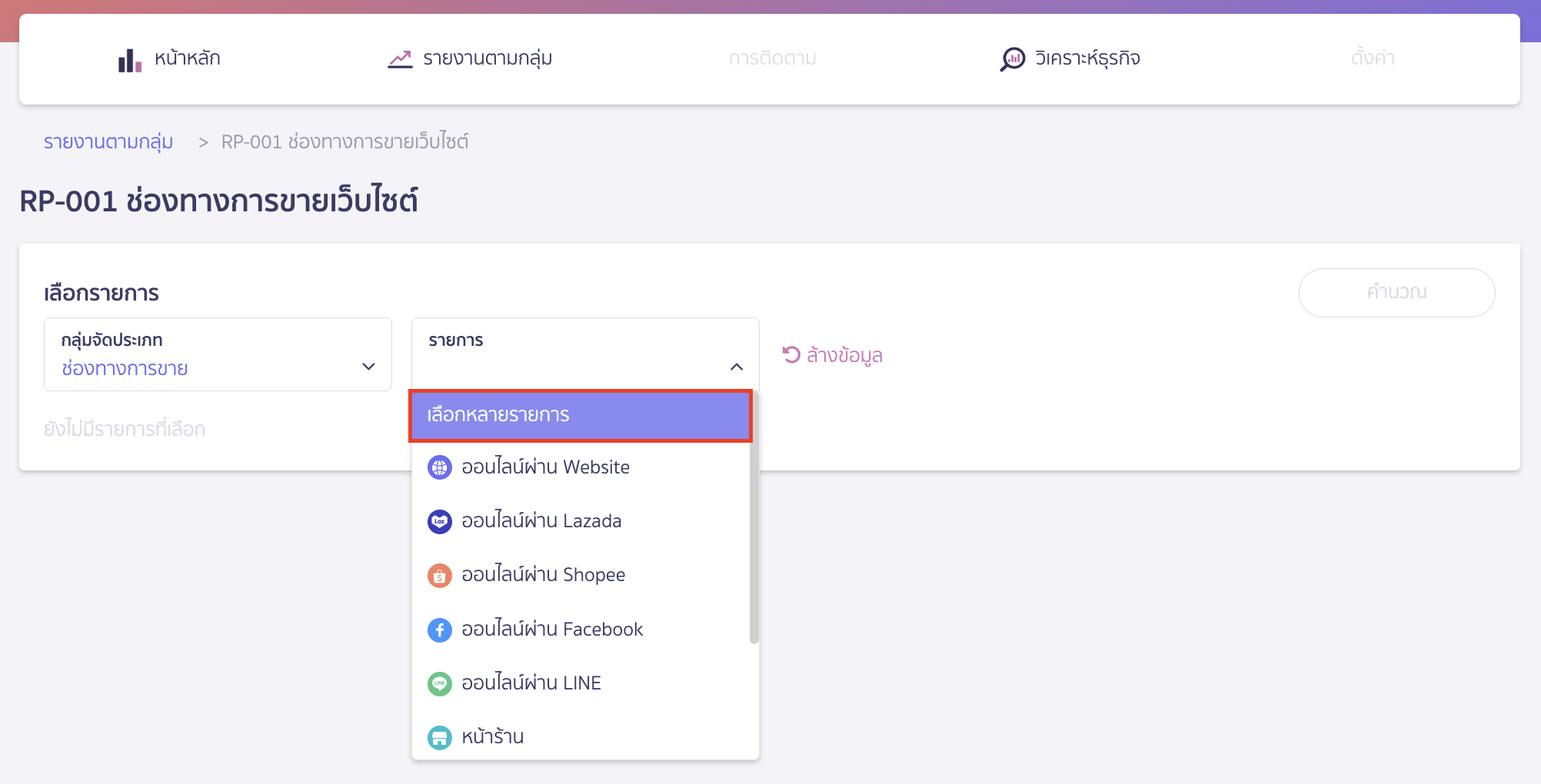Click the business analysis magnifier icon
Viewport: 1541px width, 784px height.
click(1012, 59)
